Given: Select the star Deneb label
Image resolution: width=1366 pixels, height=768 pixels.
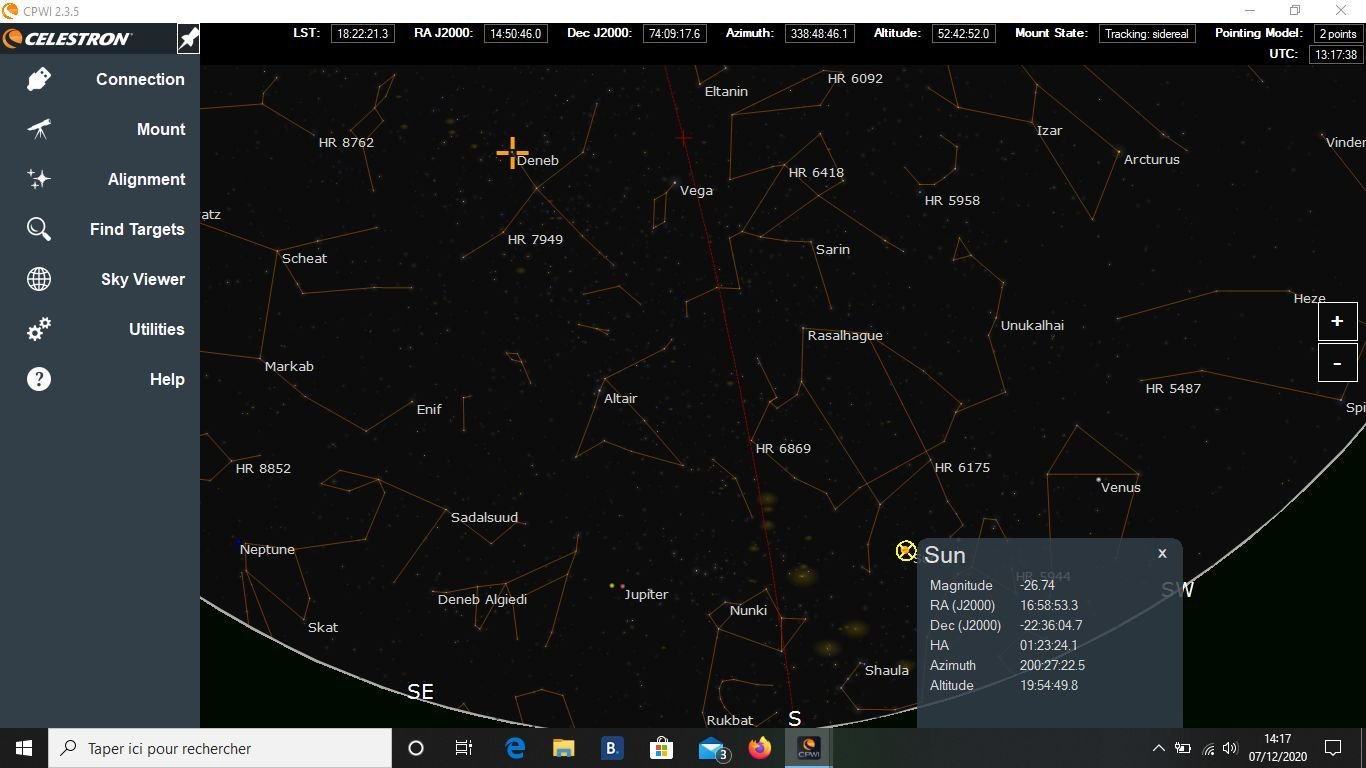Looking at the screenshot, I should [x=538, y=160].
